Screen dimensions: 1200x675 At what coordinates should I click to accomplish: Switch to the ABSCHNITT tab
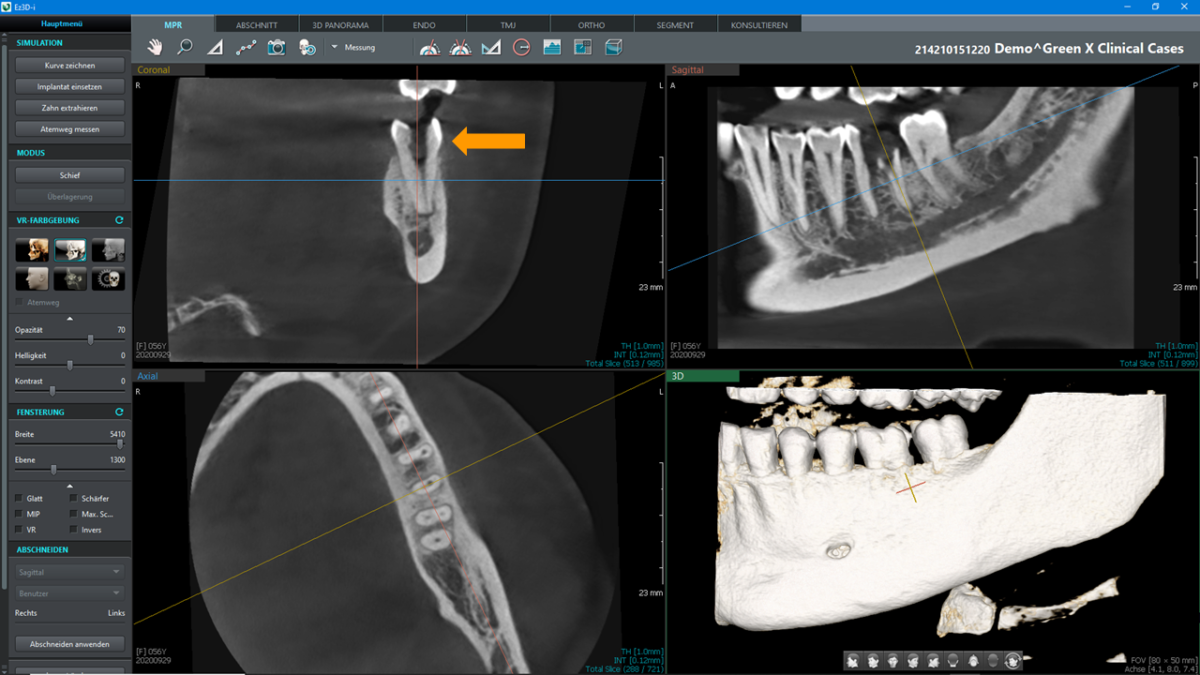click(x=257, y=25)
